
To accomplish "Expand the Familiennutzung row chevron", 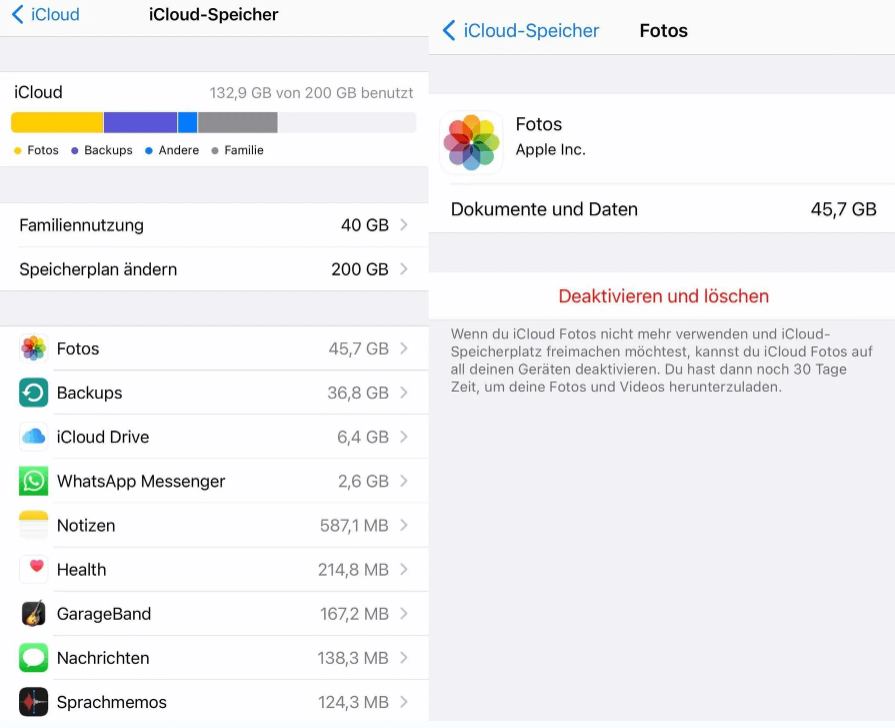I will tap(404, 225).
